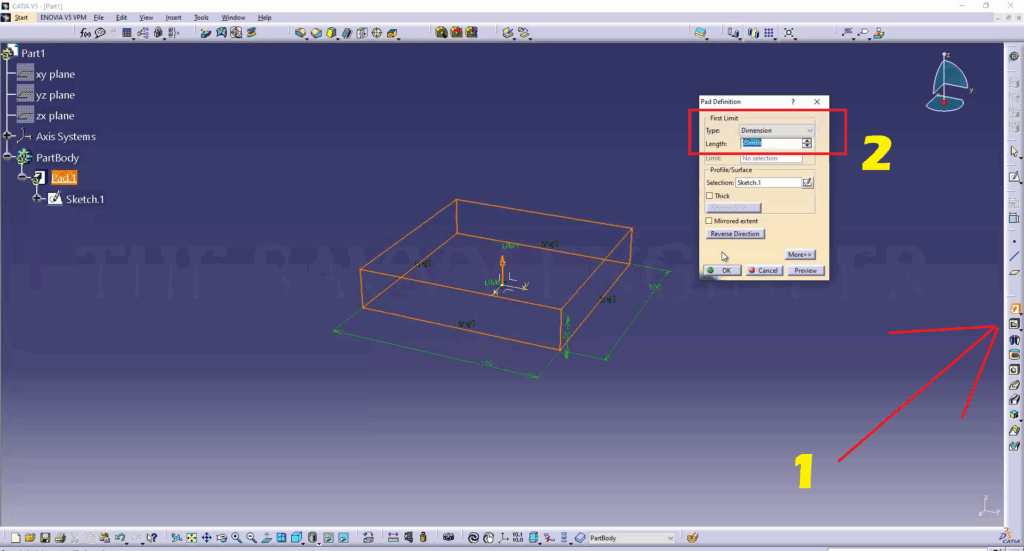Open the Insert menu
The width and height of the screenshot is (1024, 551).
coord(174,17)
